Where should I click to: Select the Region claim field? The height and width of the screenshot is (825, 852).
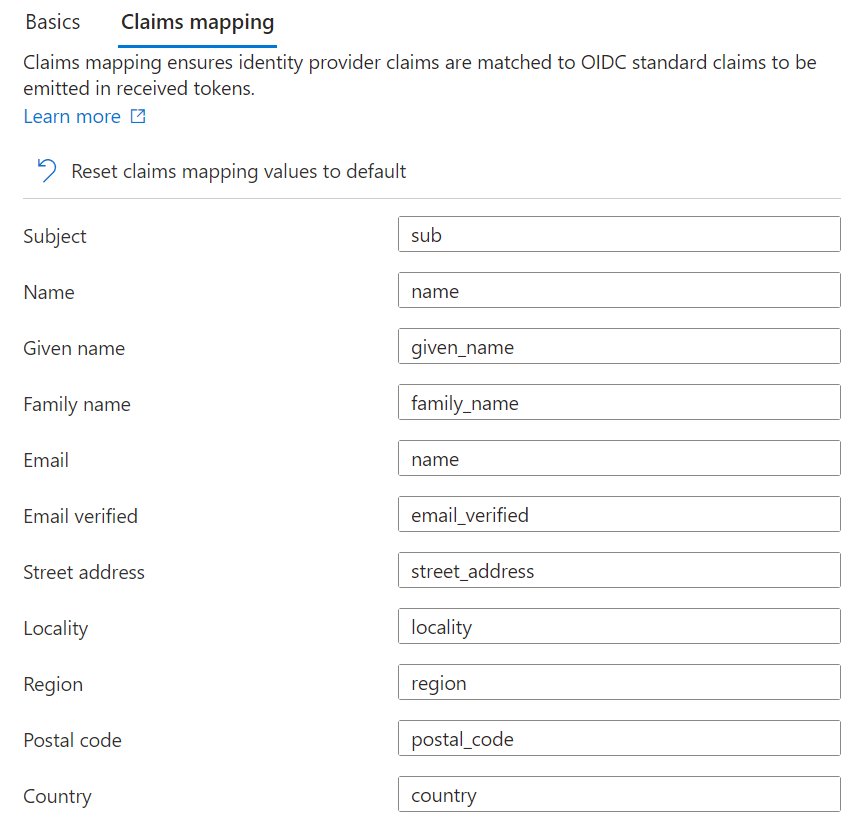tap(619, 682)
